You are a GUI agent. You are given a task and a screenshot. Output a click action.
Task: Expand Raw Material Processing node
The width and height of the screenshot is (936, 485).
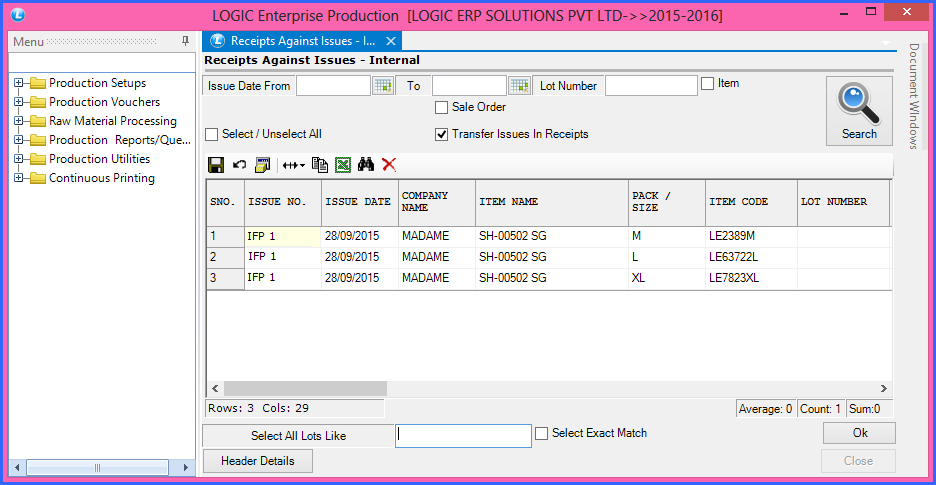tap(19, 121)
